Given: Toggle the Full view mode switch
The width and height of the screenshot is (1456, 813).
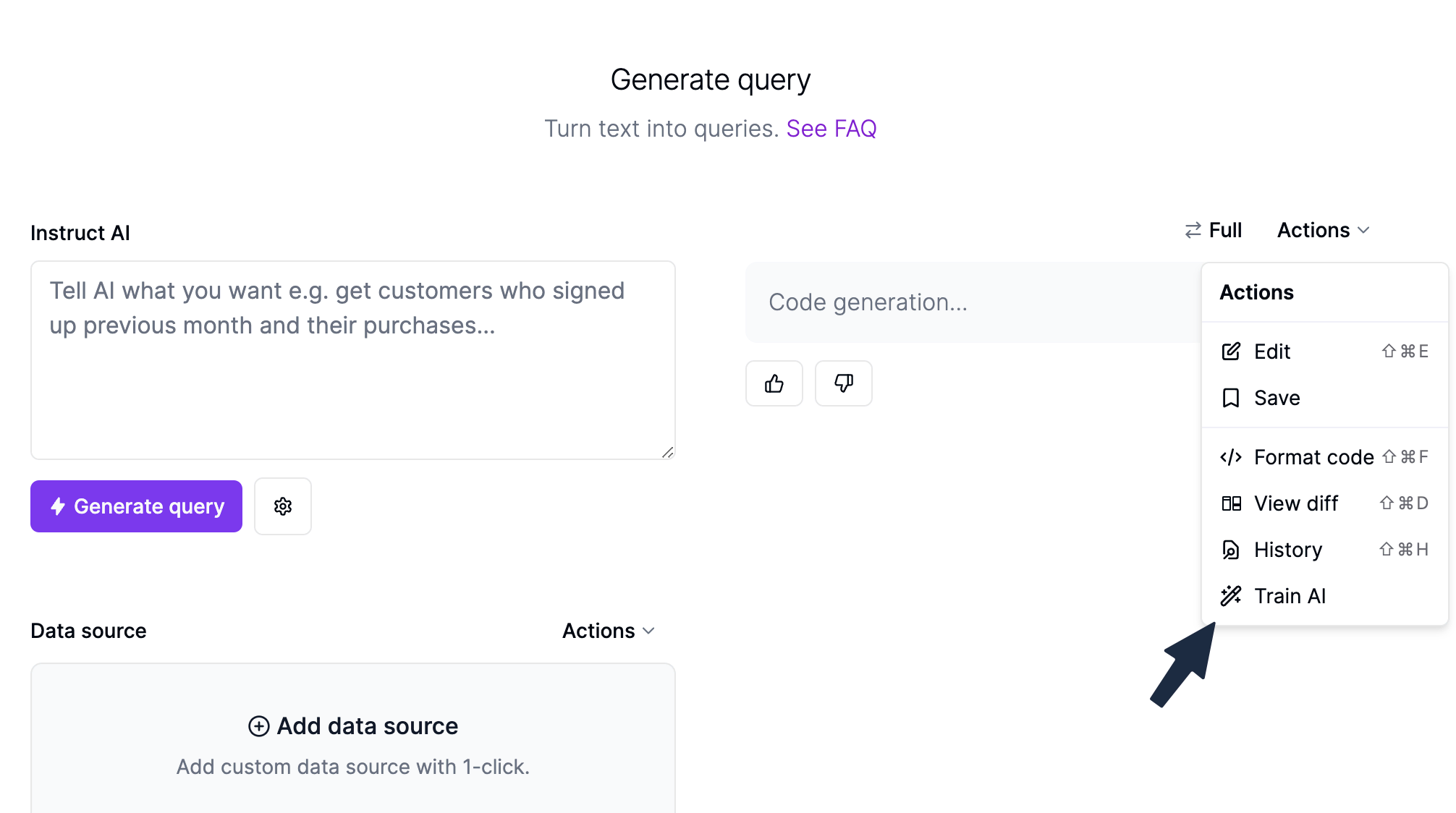Looking at the screenshot, I should point(1214,230).
